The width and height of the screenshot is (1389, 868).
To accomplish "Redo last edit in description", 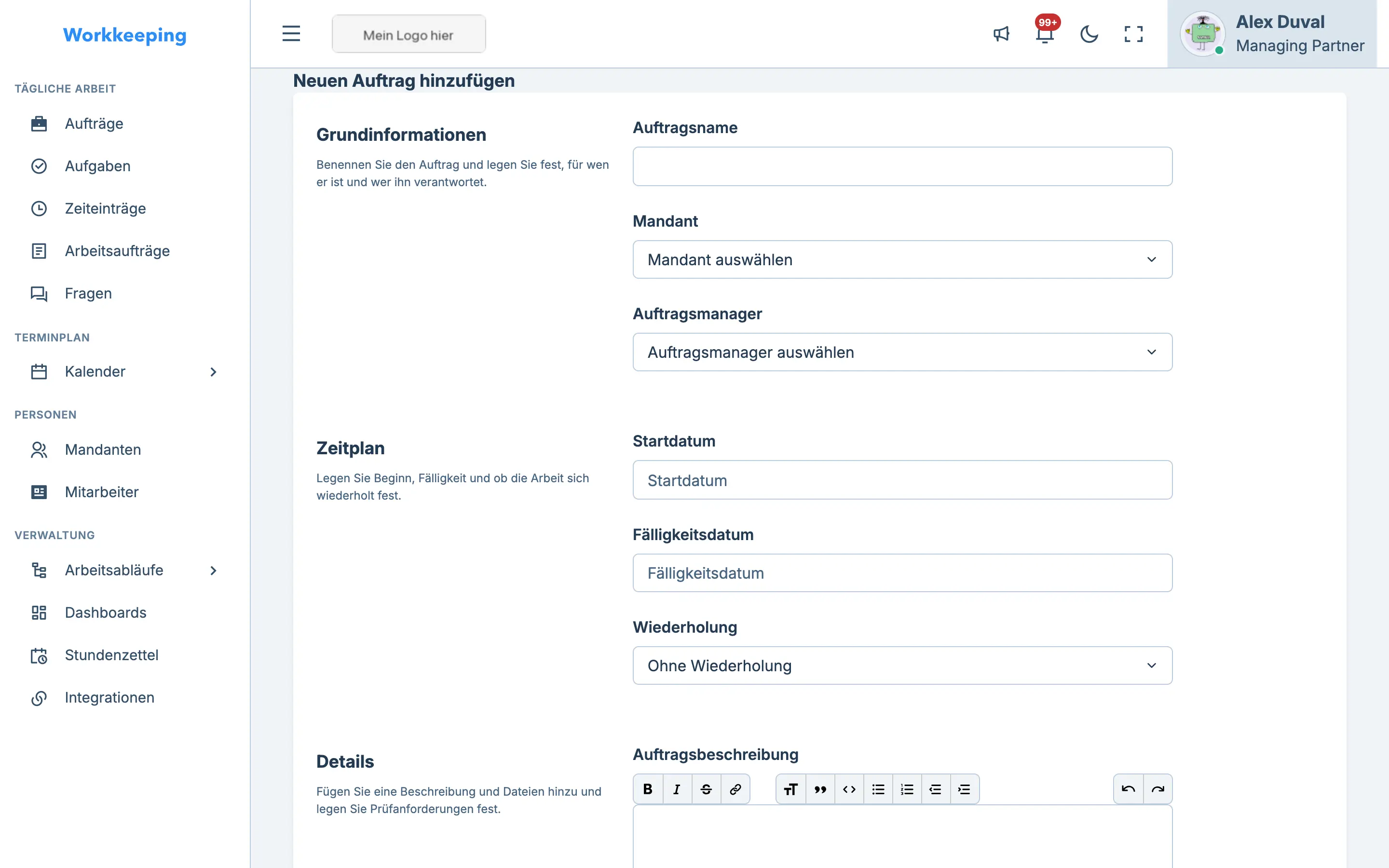I will pyautogui.click(x=1157, y=789).
